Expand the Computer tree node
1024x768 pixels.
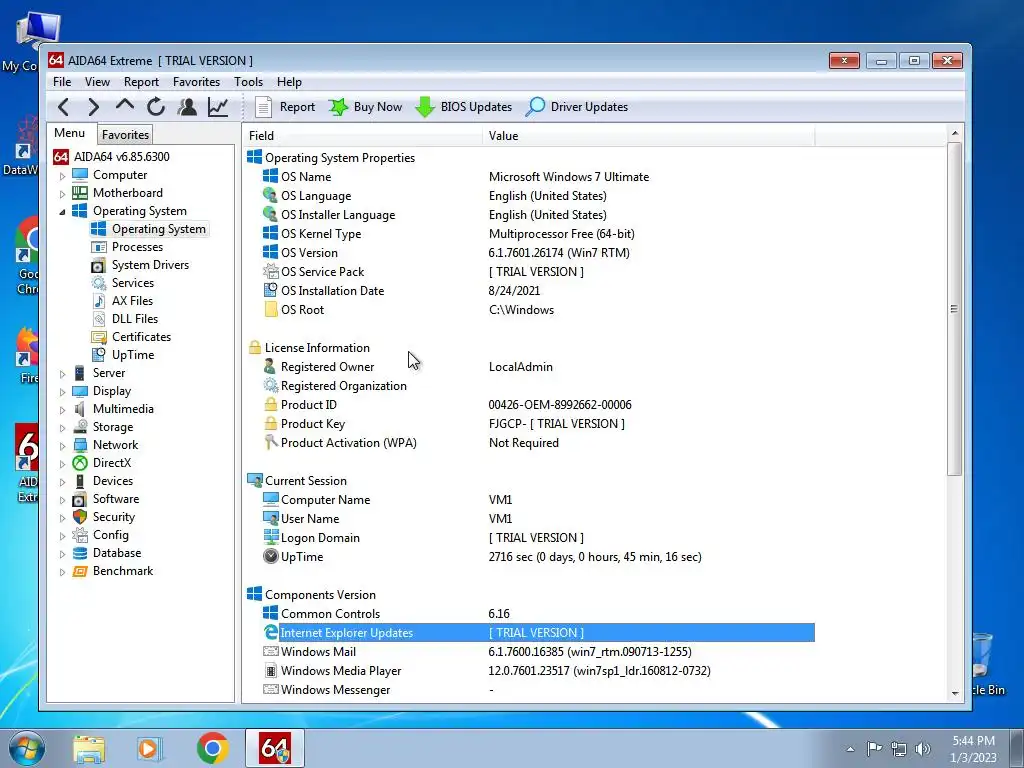point(62,176)
